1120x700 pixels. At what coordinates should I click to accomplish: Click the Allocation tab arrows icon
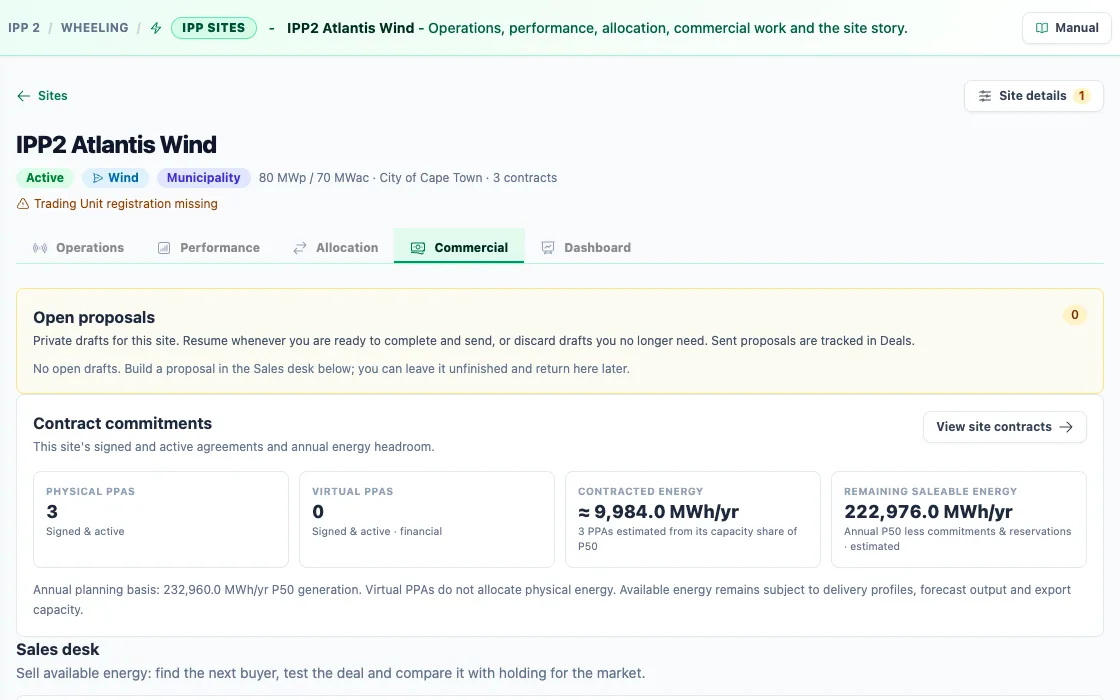(300, 248)
